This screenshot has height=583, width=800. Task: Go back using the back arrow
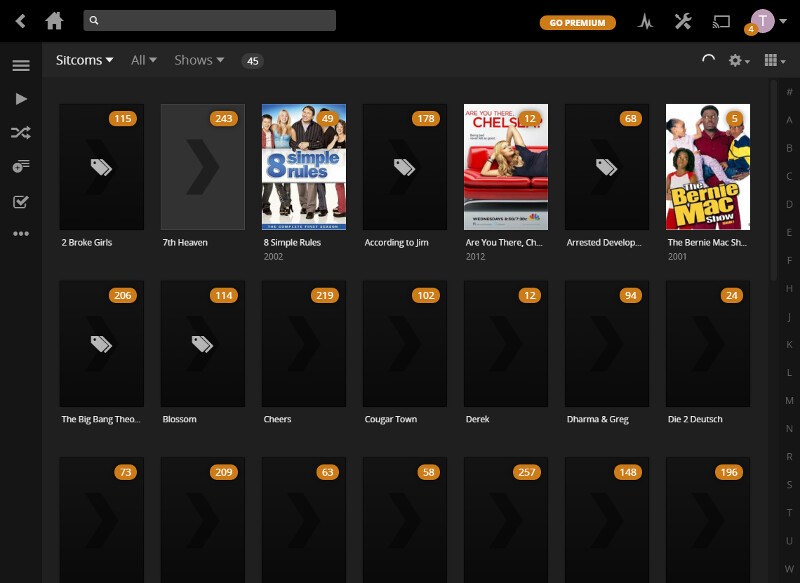coord(20,21)
